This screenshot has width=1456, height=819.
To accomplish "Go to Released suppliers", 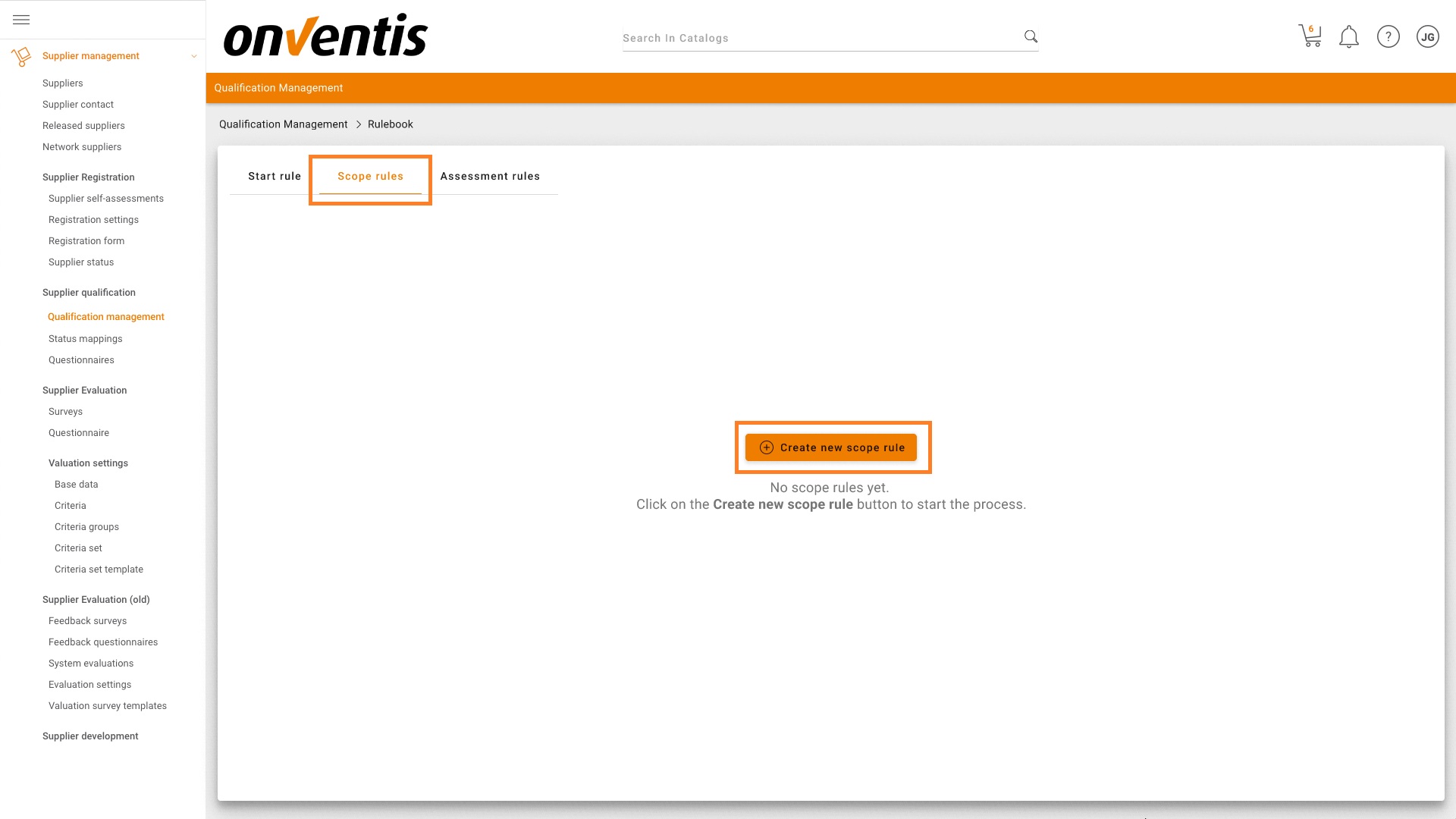I will 83,126.
